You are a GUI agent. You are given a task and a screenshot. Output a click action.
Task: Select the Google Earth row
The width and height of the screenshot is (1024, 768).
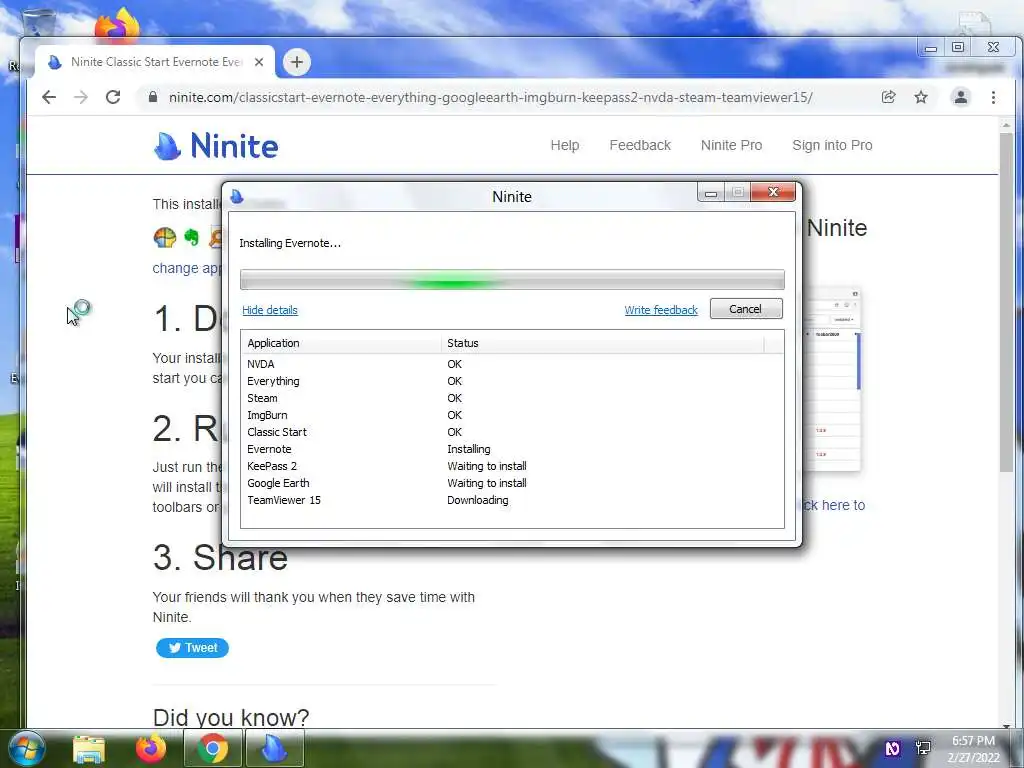[512, 483]
